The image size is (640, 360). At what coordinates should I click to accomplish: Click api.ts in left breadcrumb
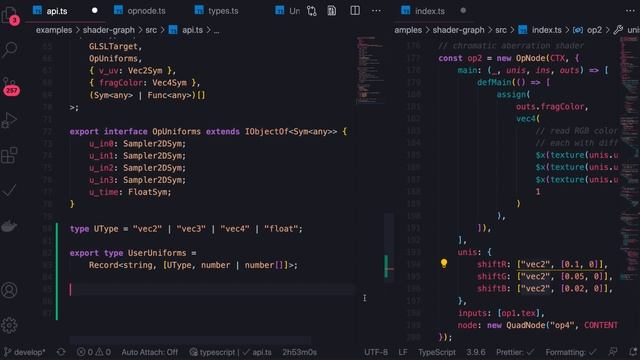192,30
